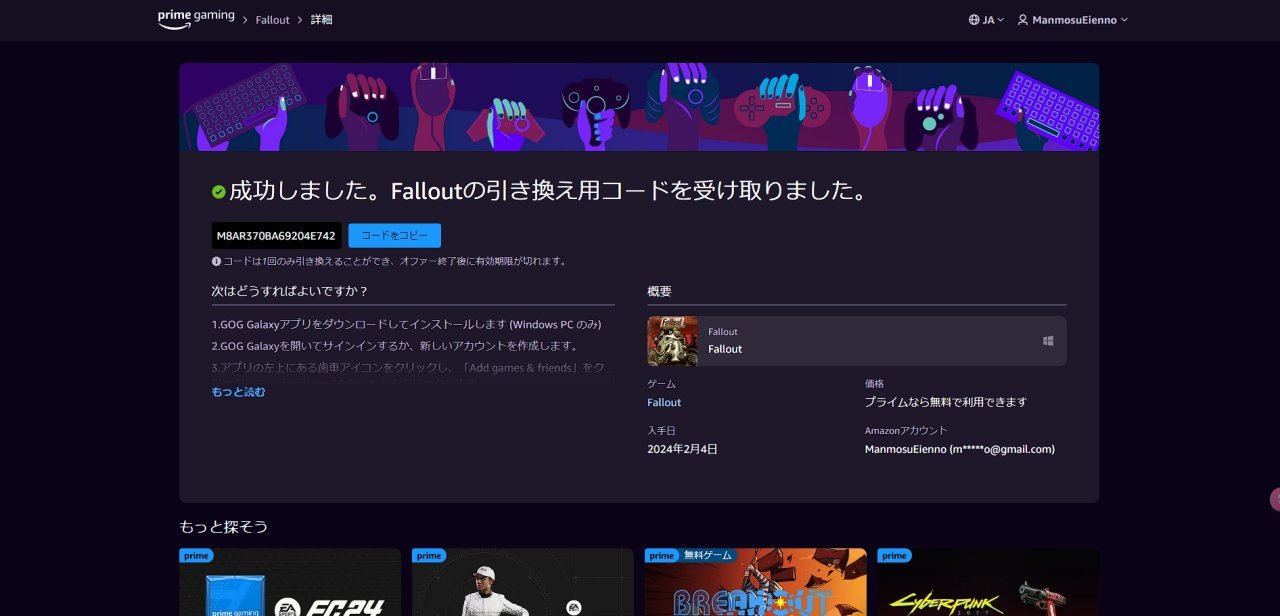This screenshot has width=1280, height=616.
Task: Click the prime badge on the racing driver card
Action: point(429,555)
